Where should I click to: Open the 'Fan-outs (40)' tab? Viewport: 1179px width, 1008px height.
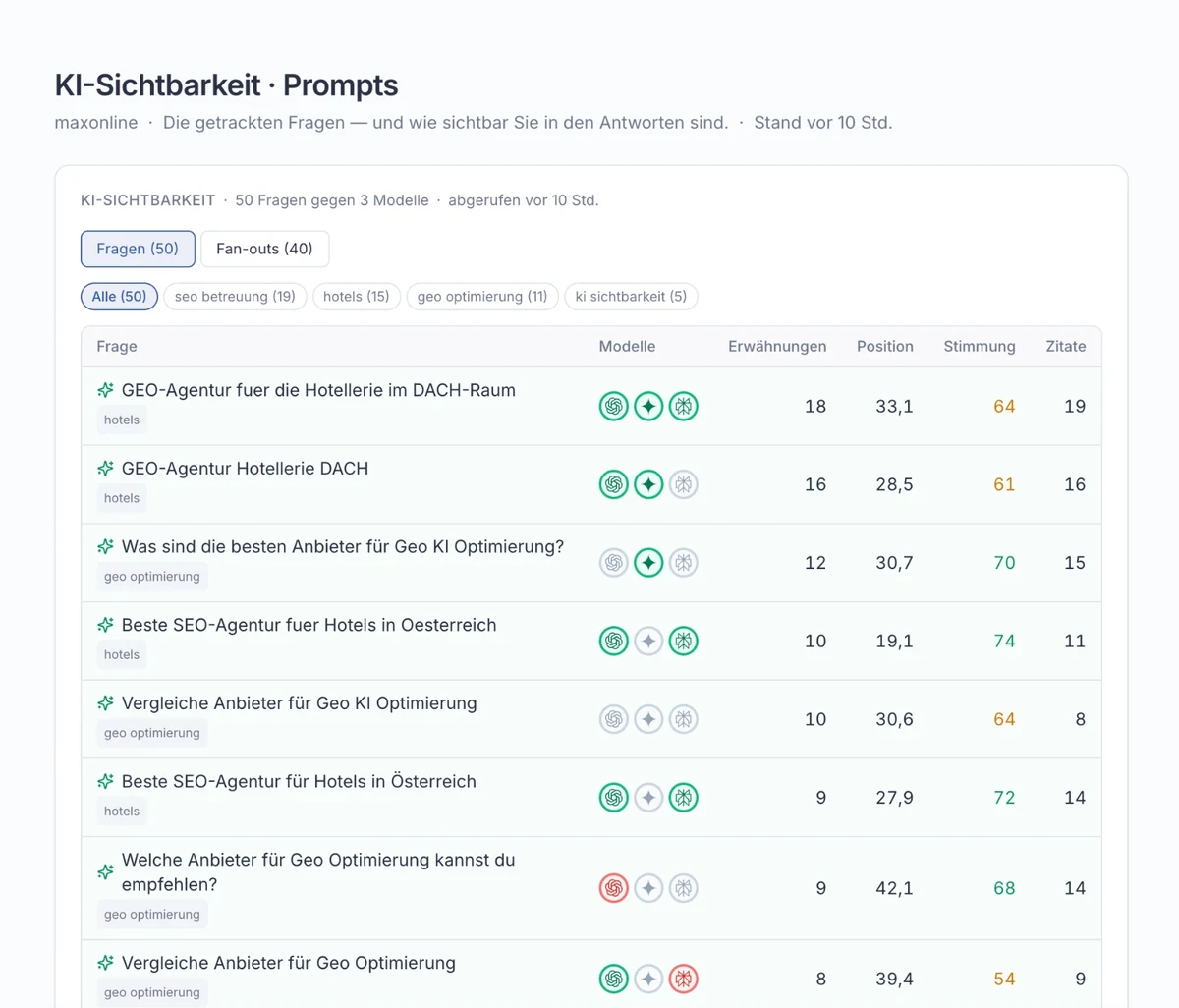pos(264,249)
